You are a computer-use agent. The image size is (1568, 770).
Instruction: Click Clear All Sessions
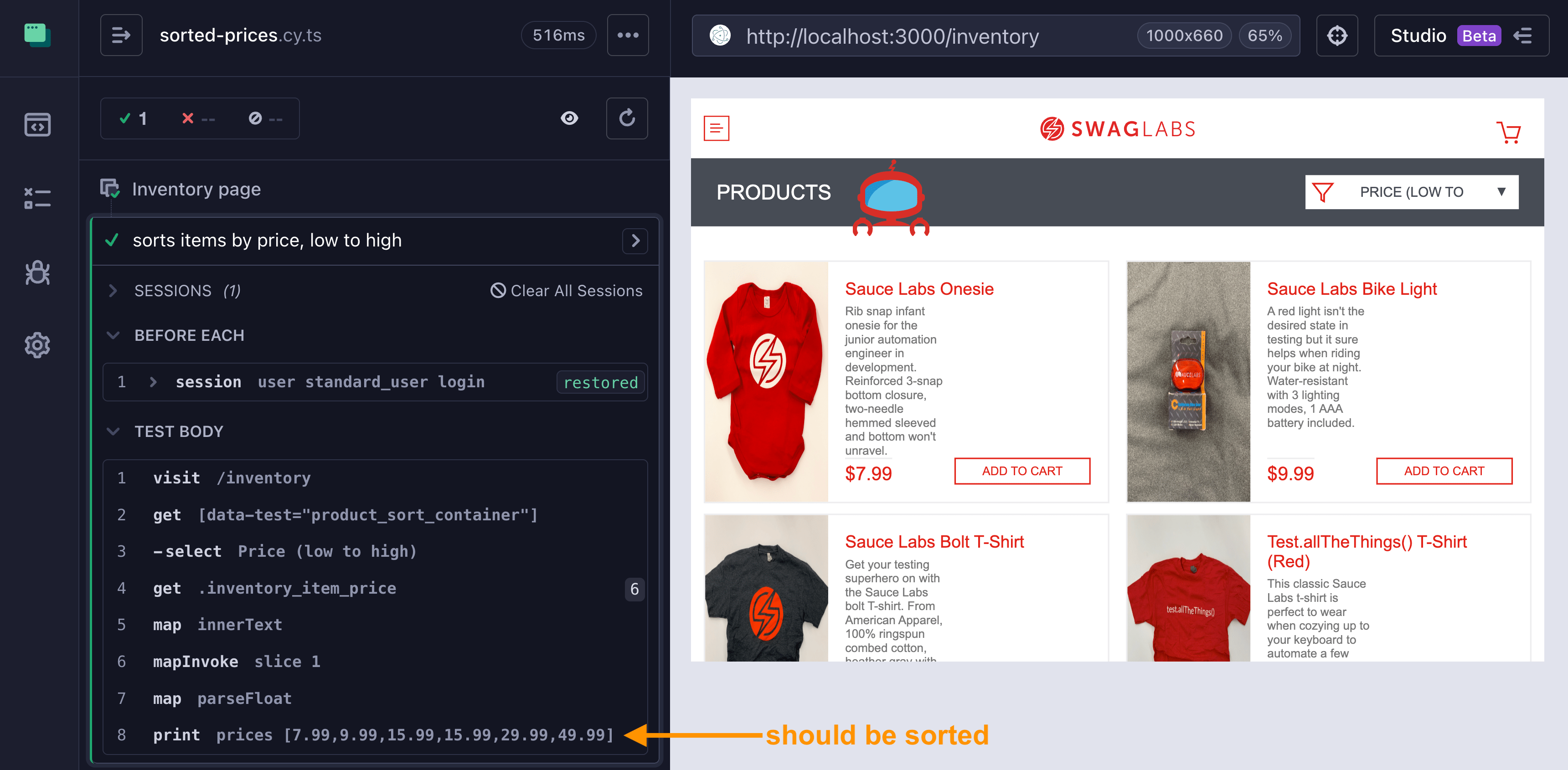(566, 291)
